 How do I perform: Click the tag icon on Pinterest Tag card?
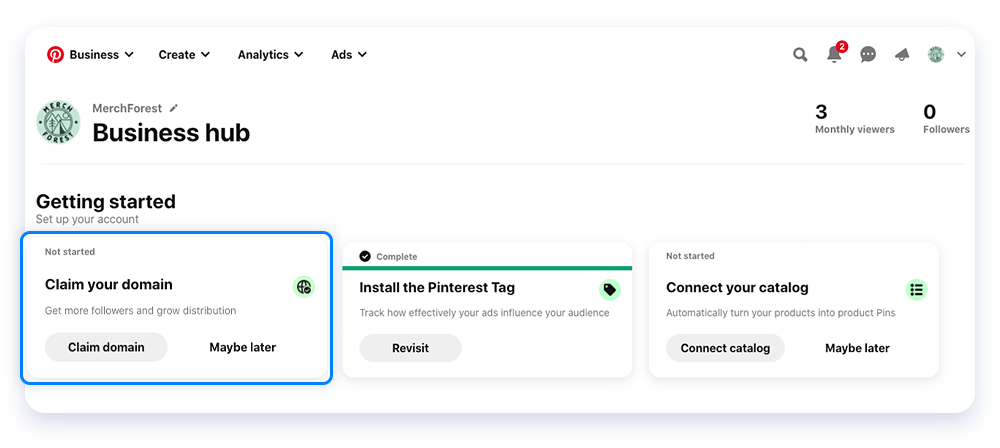[610, 290]
